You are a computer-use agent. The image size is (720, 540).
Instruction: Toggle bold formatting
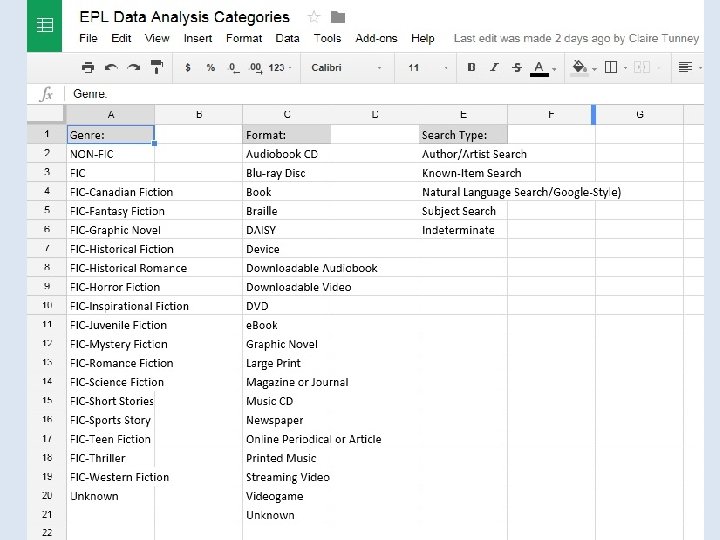(471, 68)
